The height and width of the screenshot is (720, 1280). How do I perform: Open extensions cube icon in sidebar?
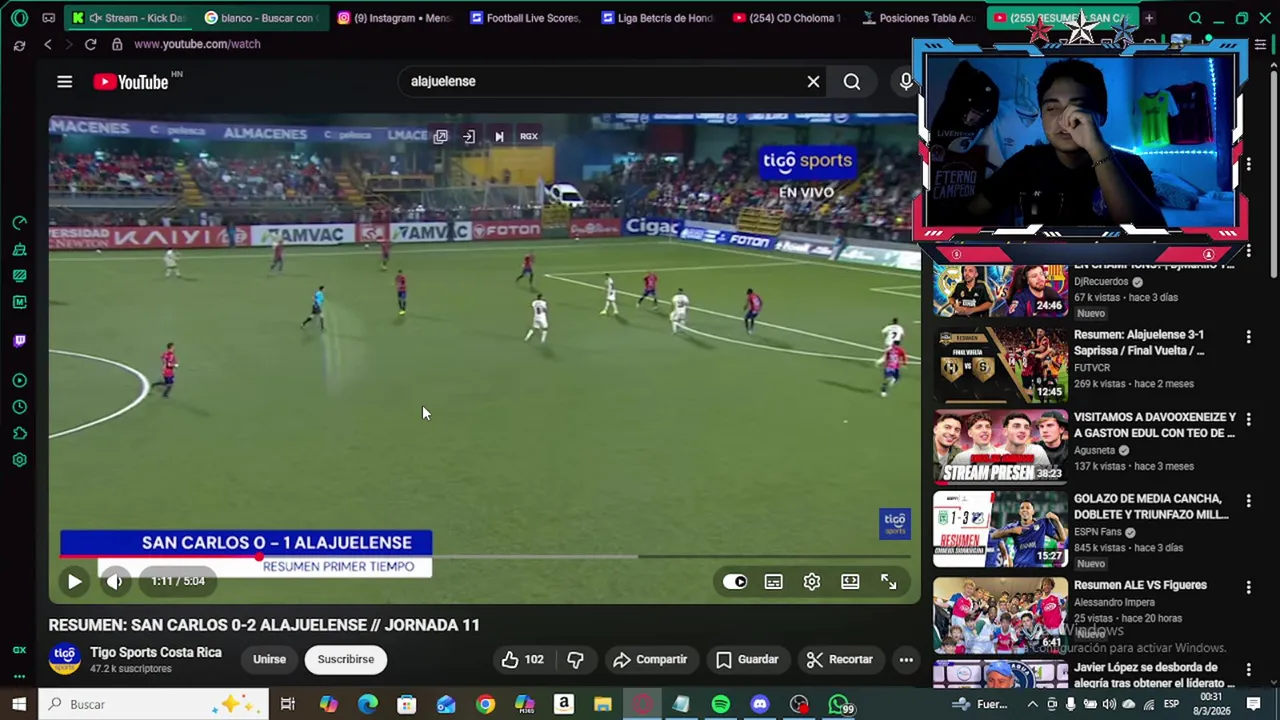pos(20,433)
